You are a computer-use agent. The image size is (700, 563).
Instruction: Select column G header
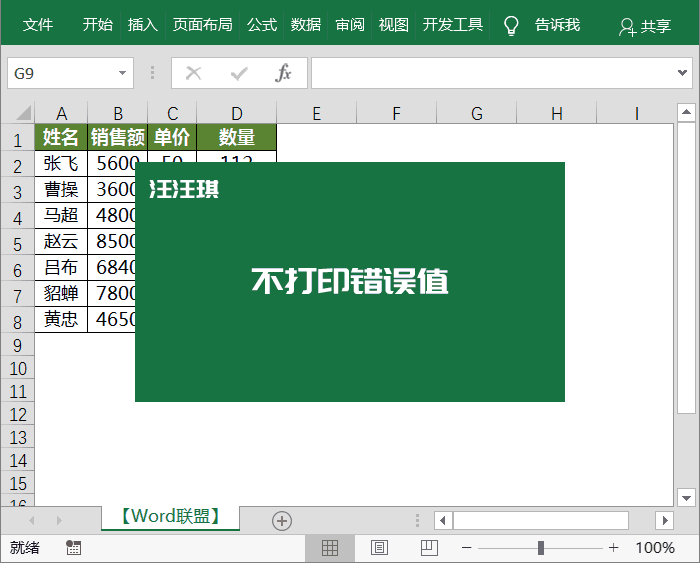click(477, 113)
